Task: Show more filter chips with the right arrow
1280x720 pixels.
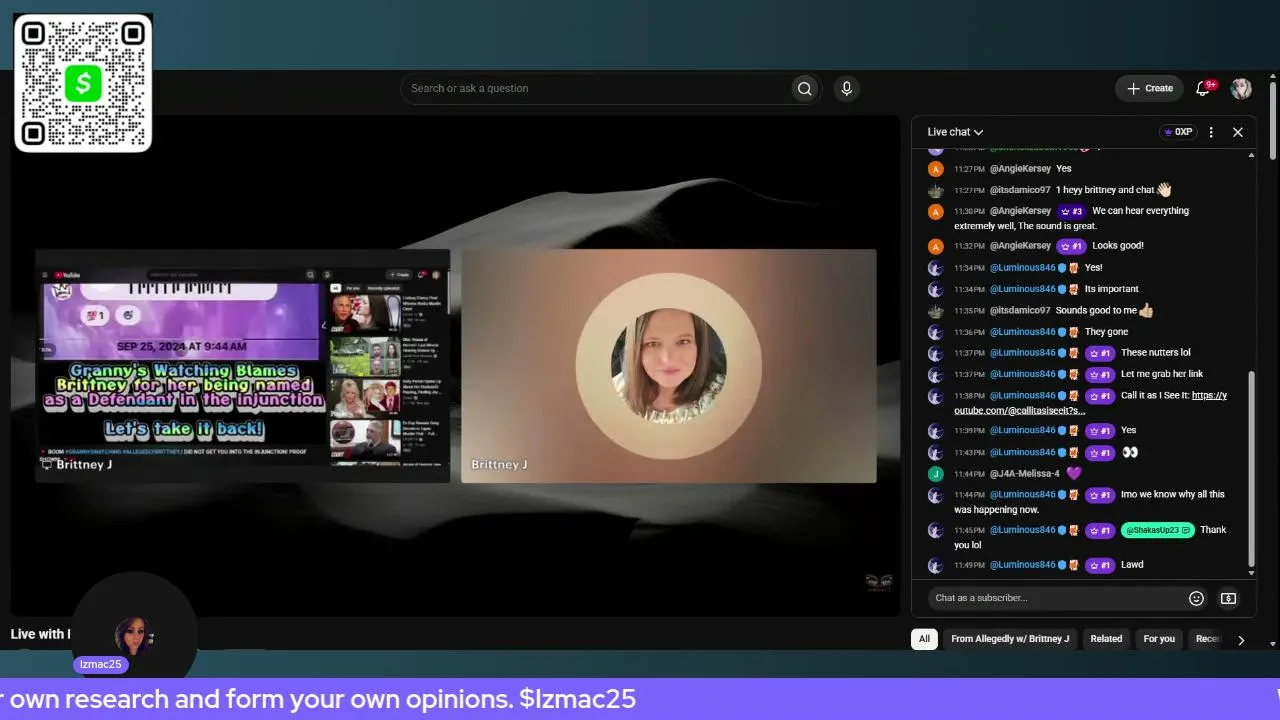Action: [1241, 639]
